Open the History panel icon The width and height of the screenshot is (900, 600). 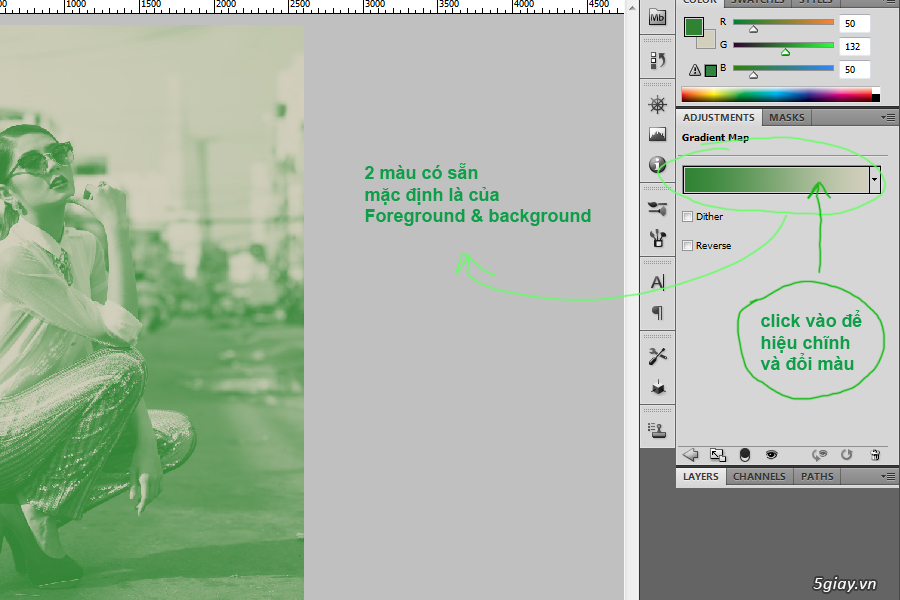[x=657, y=61]
